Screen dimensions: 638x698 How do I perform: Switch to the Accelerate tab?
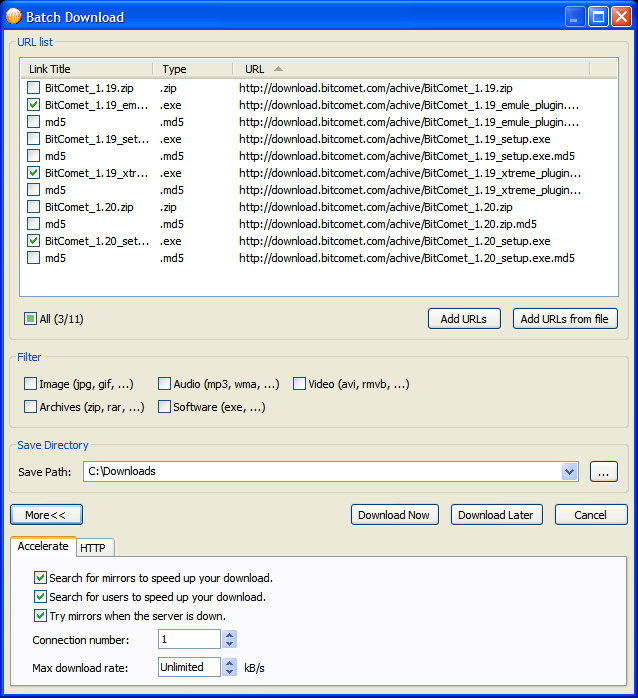[x=43, y=546]
